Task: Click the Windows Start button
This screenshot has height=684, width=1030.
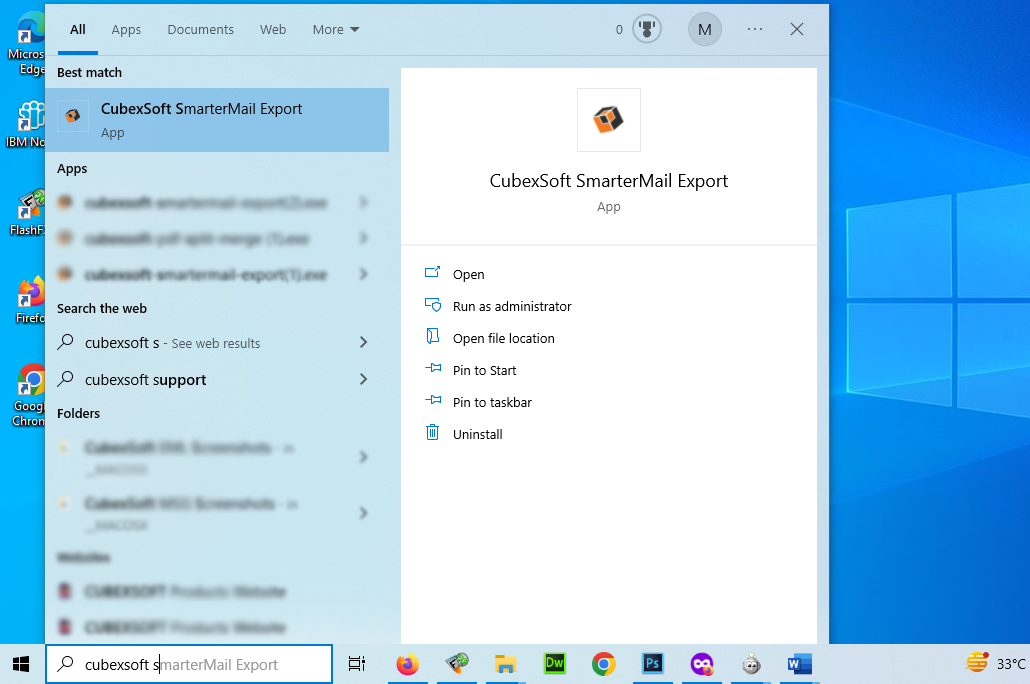Action: coord(21,664)
